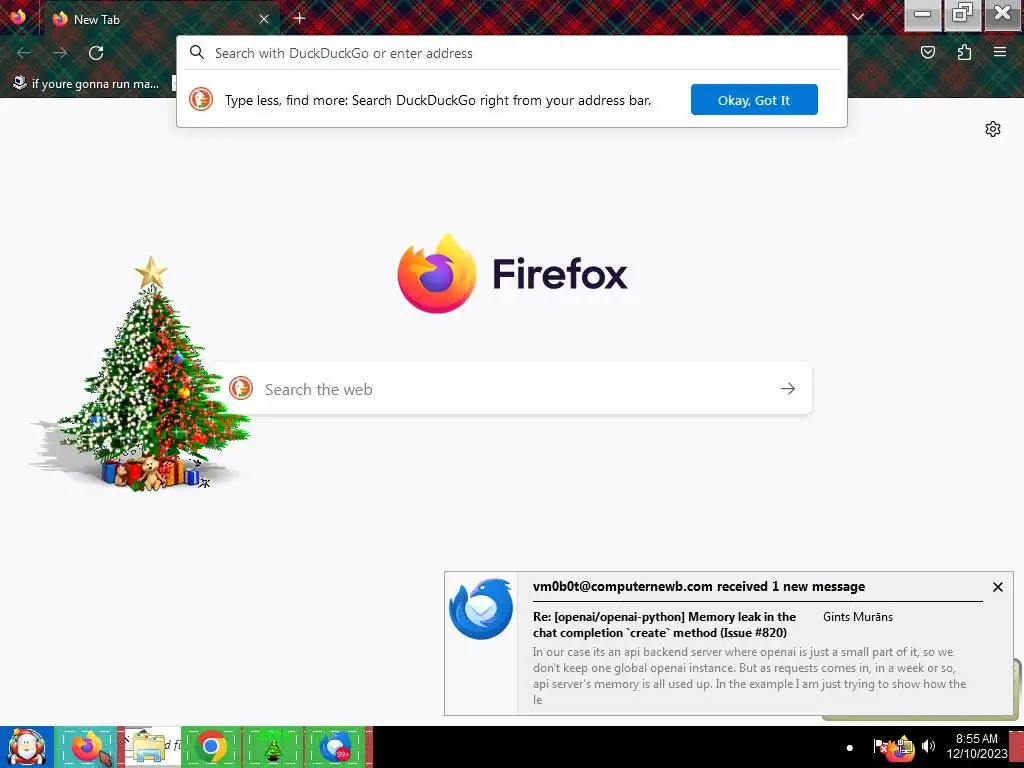Dismiss the Thunderbird new message notification

click(x=997, y=587)
